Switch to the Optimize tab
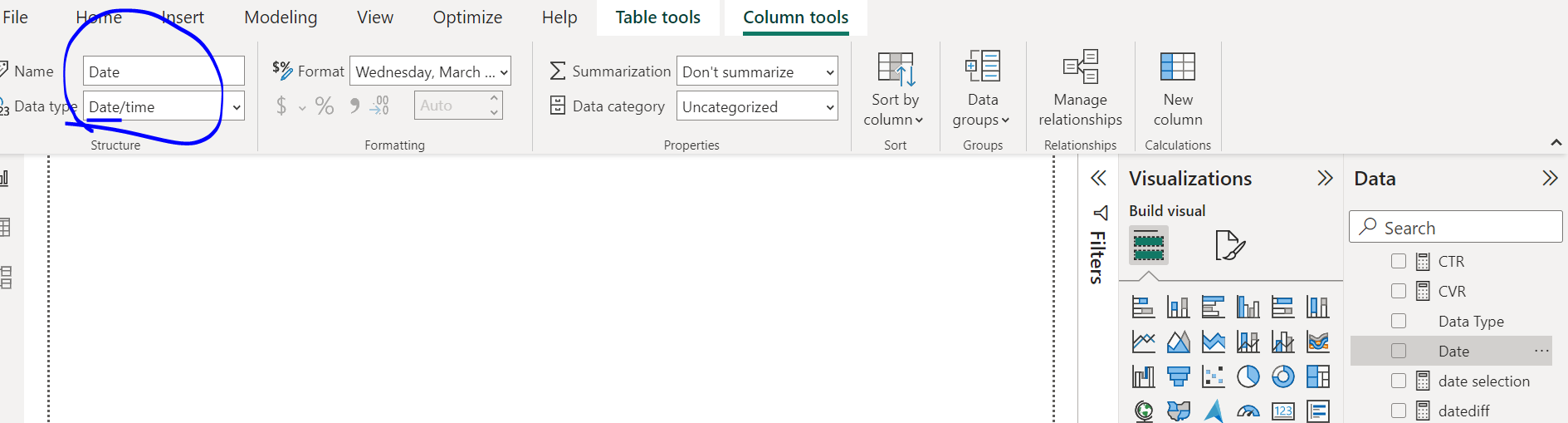 (467, 17)
